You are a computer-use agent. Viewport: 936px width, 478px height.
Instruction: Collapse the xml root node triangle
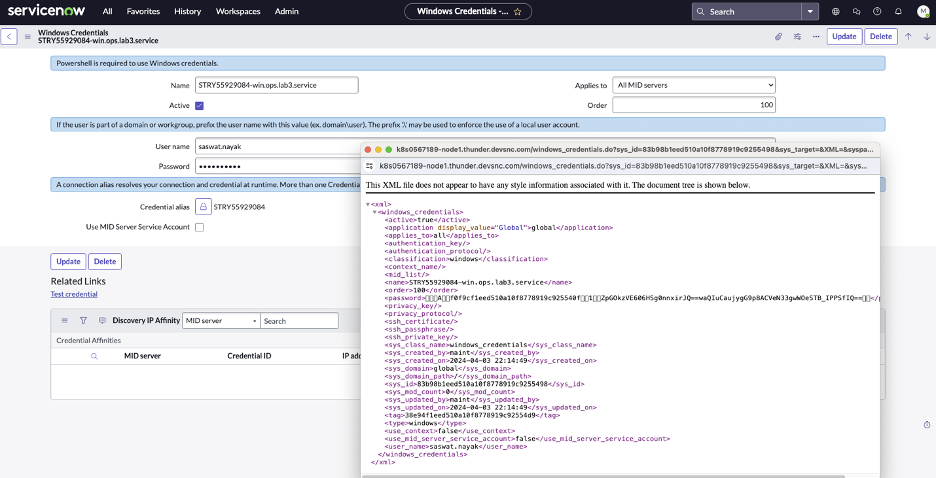(368, 204)
